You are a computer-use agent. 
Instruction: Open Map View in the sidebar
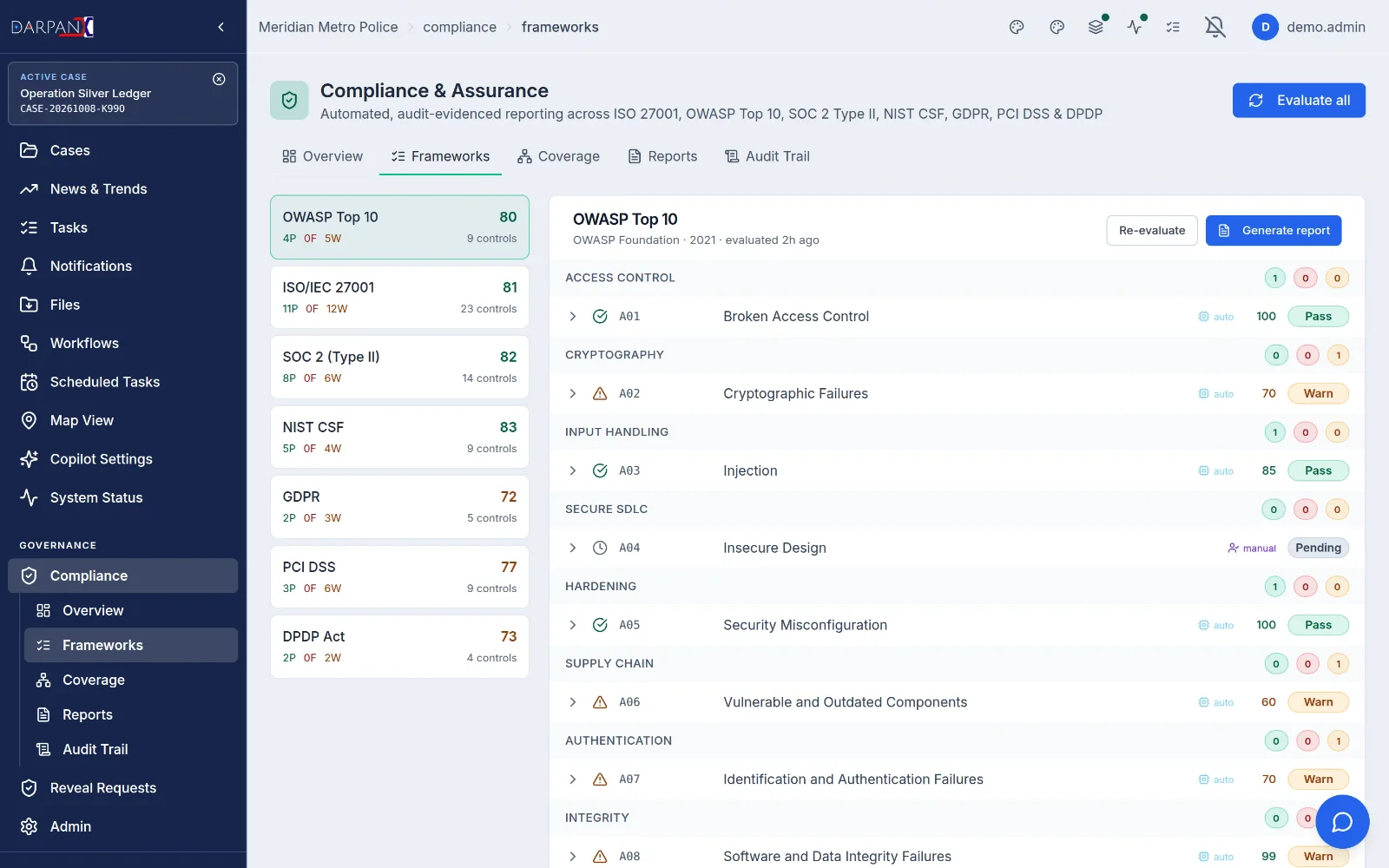point(123,420)
